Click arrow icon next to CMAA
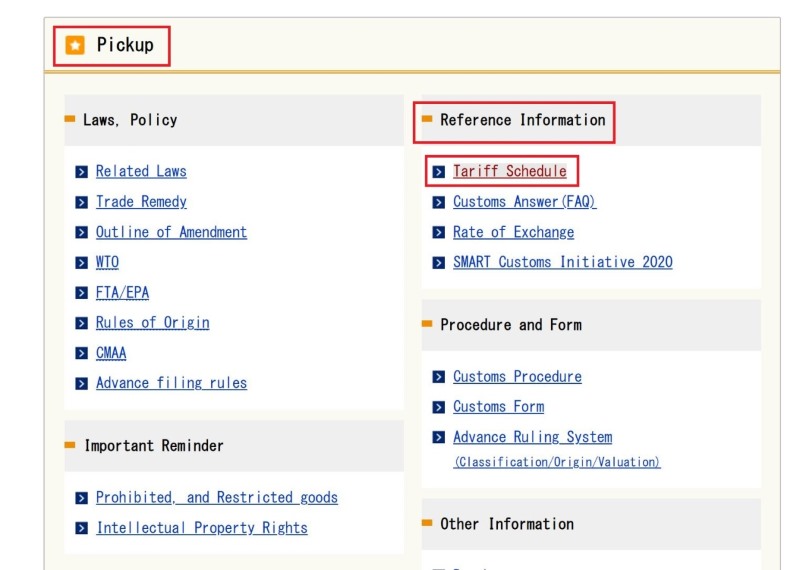The height and width of the screenshot is (570, 800). click(x=82, y=354)
